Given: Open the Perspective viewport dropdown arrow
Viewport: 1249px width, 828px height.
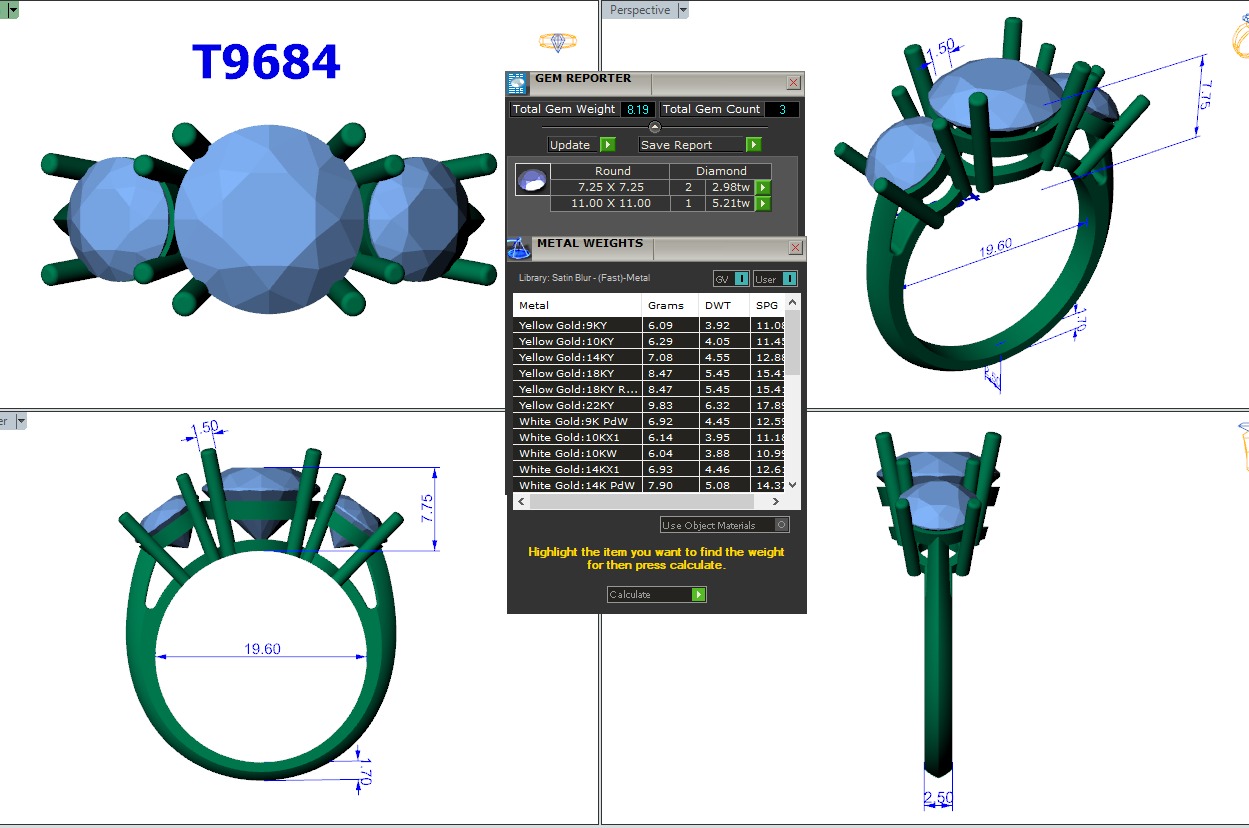Looking at the screenshot, I should tap(683, 10).
